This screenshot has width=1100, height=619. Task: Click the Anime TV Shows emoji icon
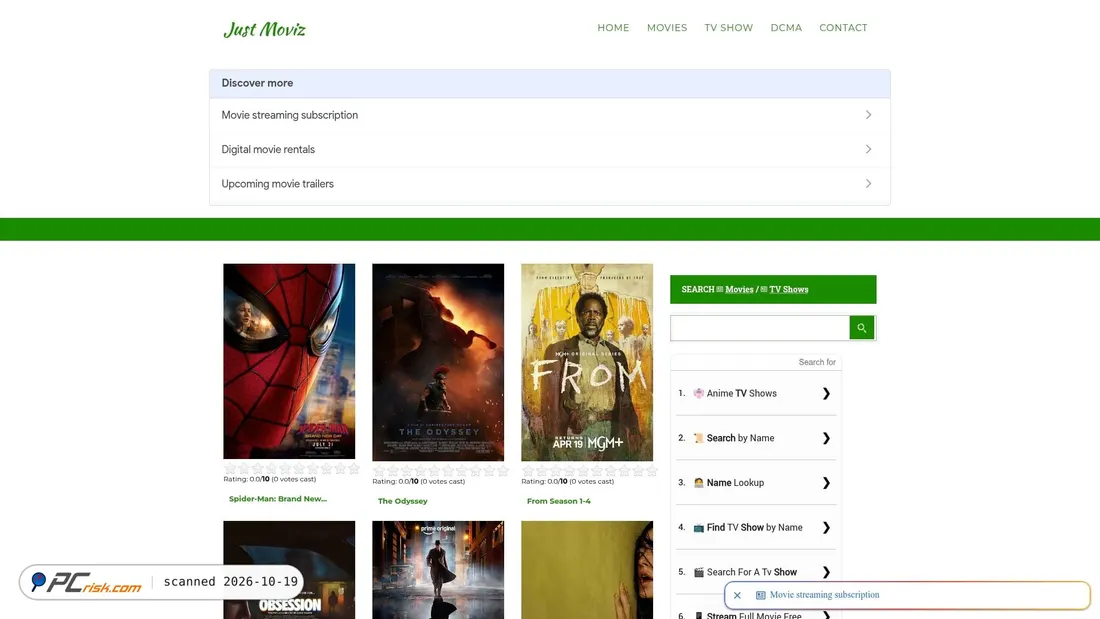(x=698, y=394)
